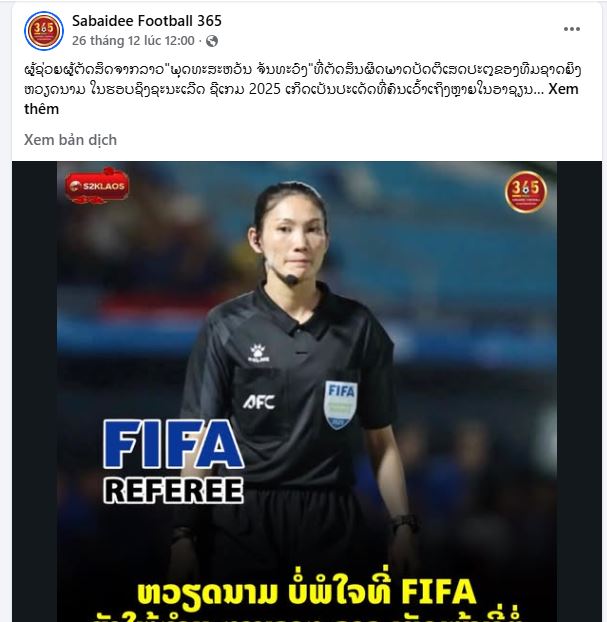
Task: Click the referee's headset microphone
Action: point(291,280)
